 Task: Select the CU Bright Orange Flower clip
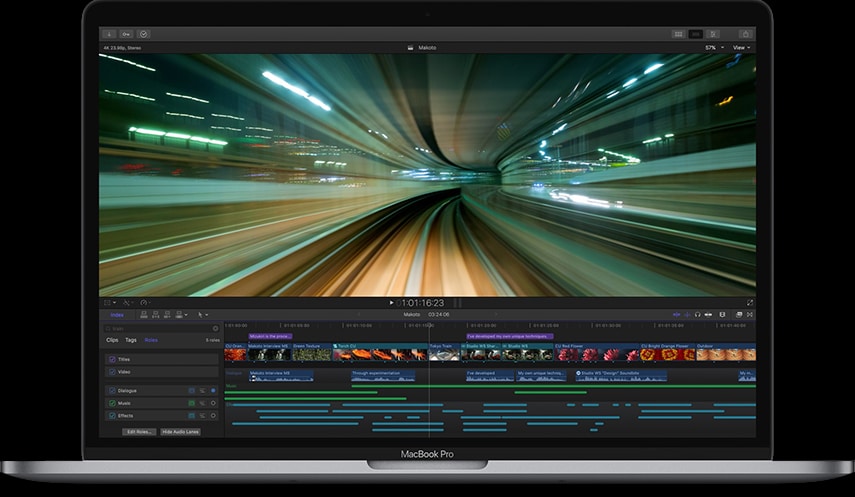pyautogui.click(x=667, y=353)
